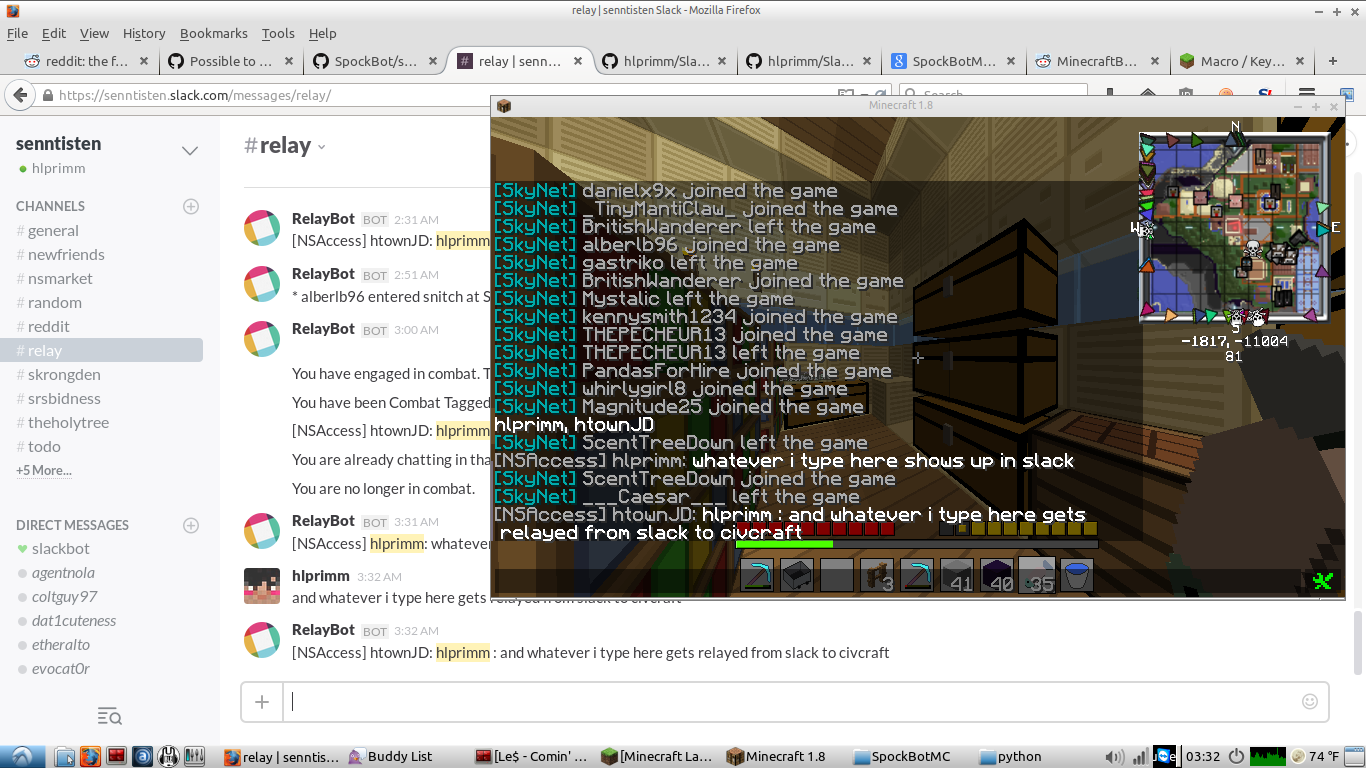Expand the senntisten team menu chevron

(x=189, y=151)
